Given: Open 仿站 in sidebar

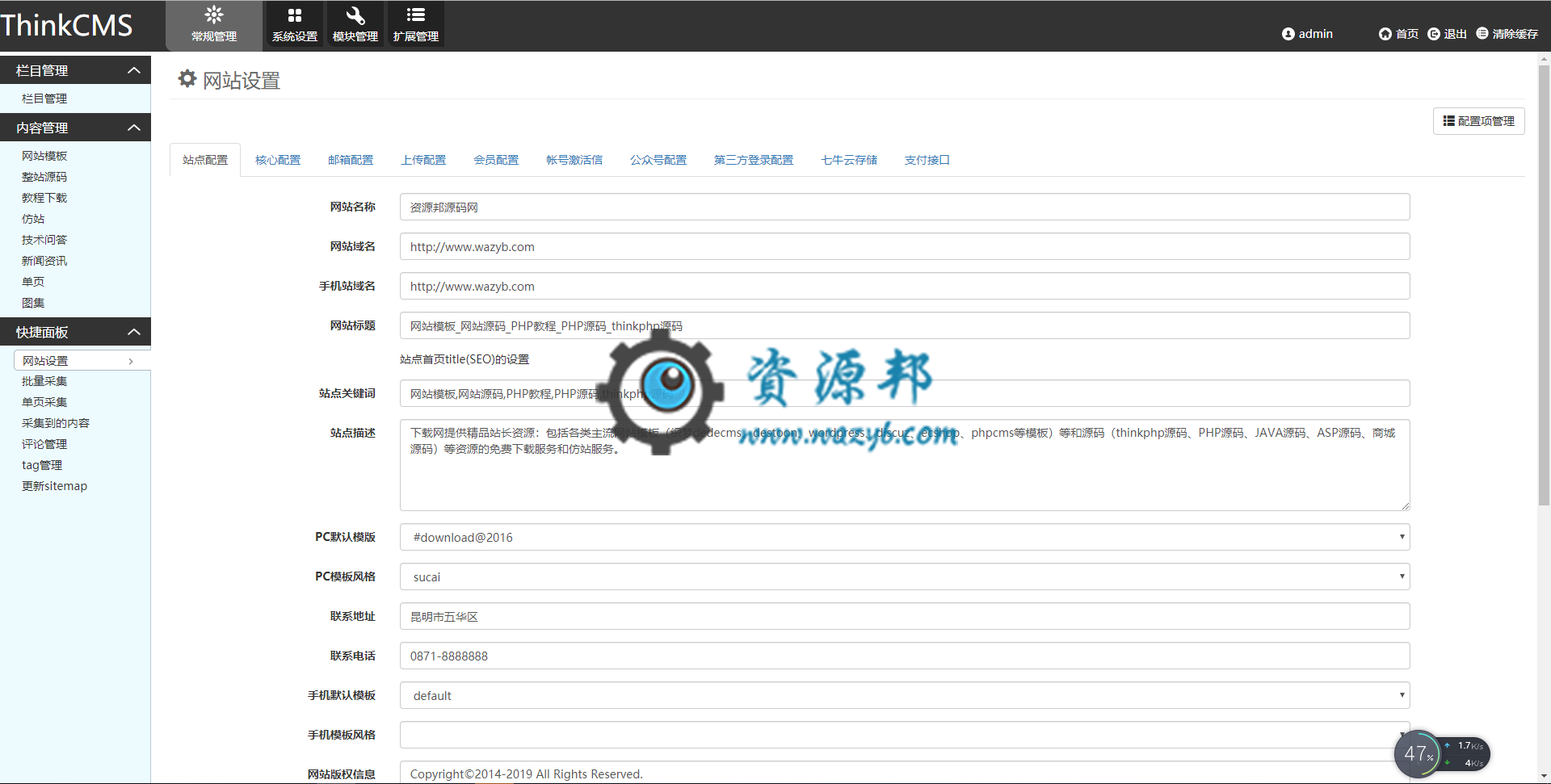Looking at the screenshot, I should point(33,219).
